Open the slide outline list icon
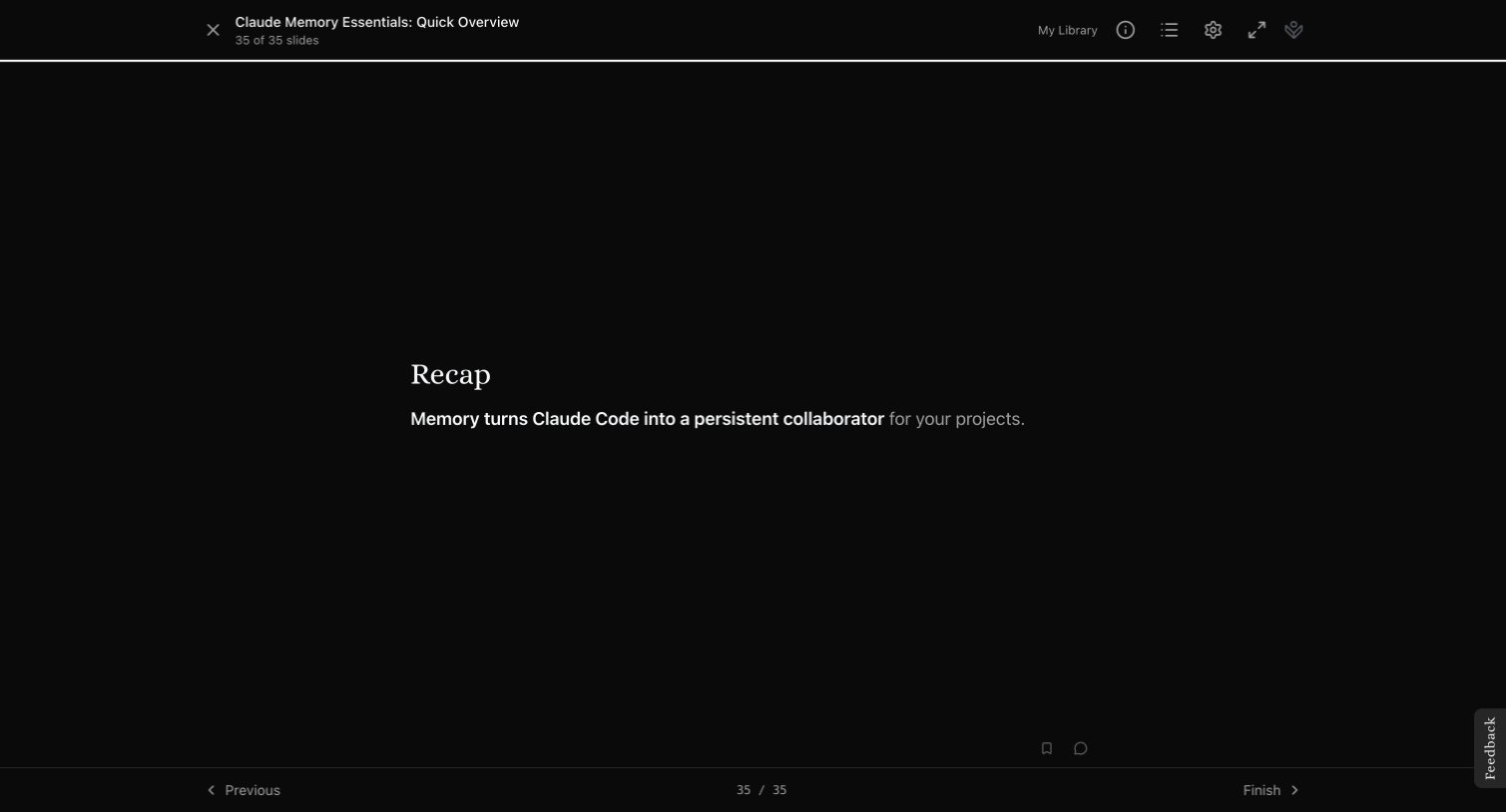 tap(1170, 30)
